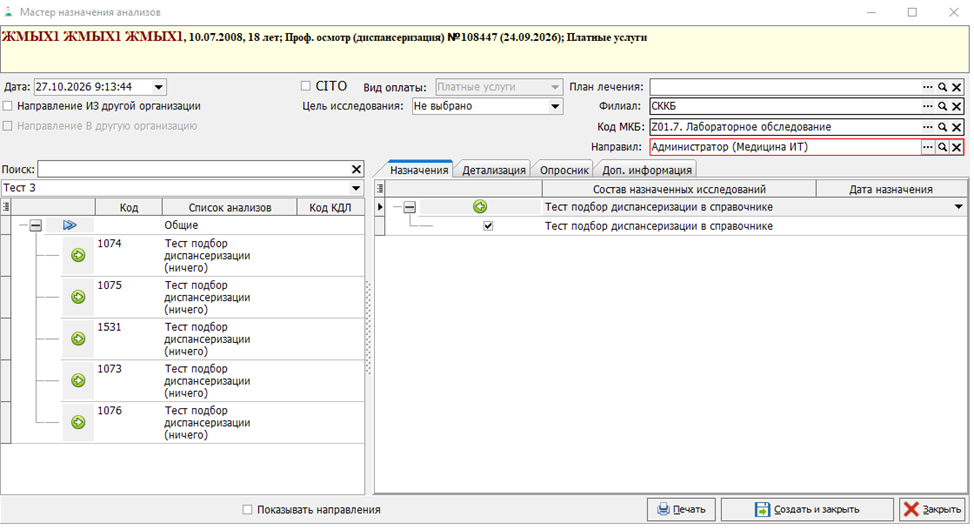Clear the План лечения field with X

(x=957, y=87)
